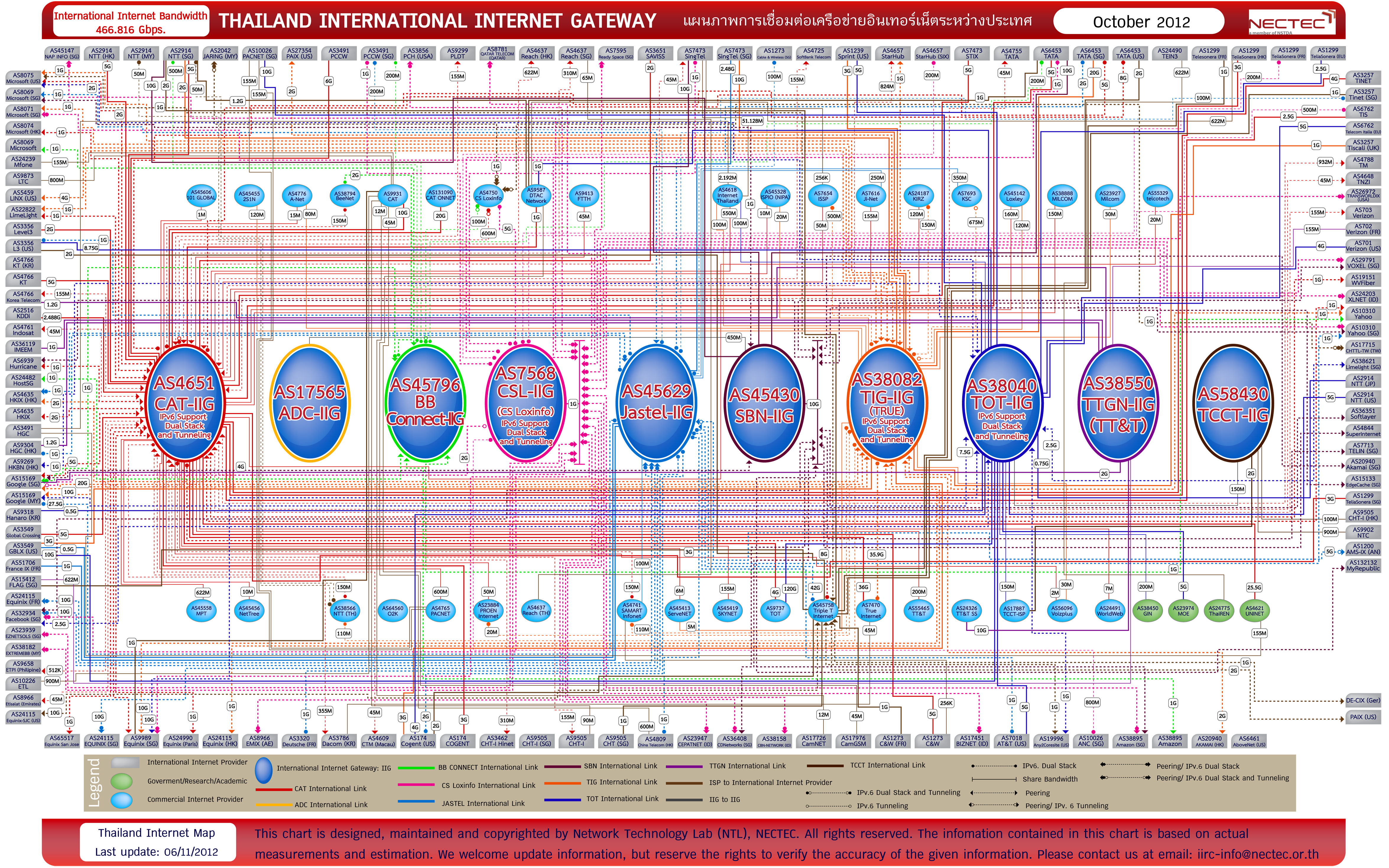Click the iirc-info@nectec.or.th email address
Image resolution: width=1389 pixels, height=868 pixels.
tap(1257, 854)
